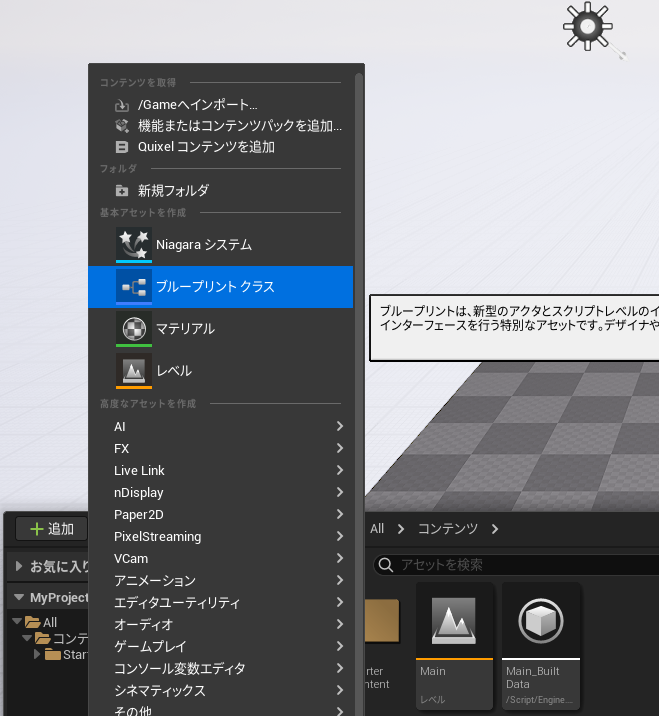Click the magnifier icon in asset search

[386, 565]
